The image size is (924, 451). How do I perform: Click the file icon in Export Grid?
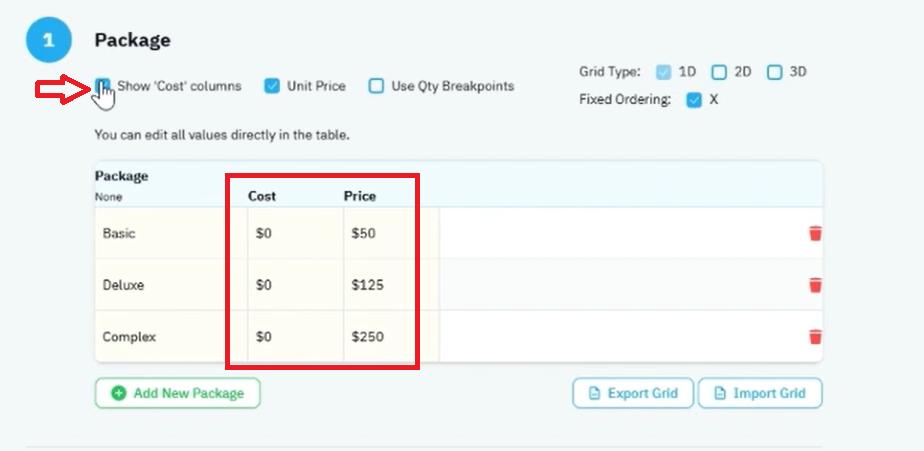click(x=595, y=393)
